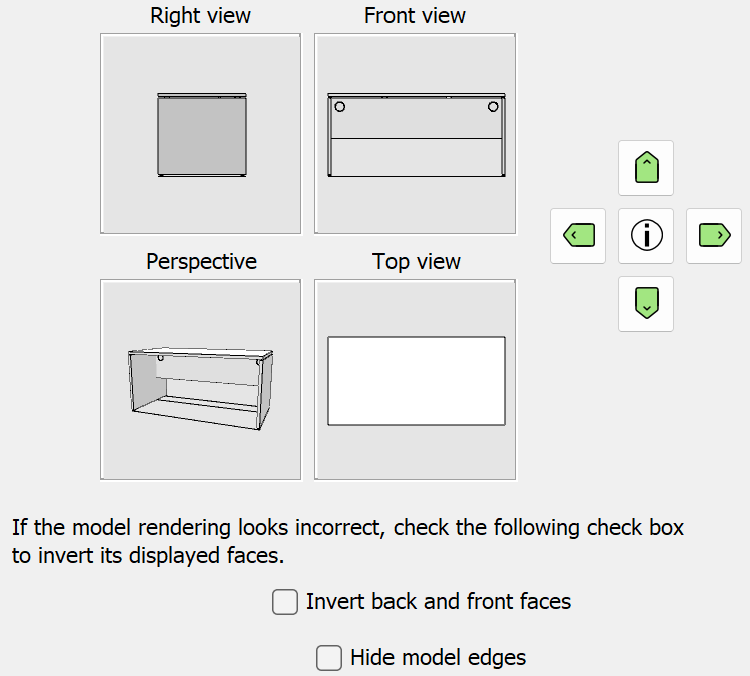Click the "Invert back and front faces" label text

438,602
